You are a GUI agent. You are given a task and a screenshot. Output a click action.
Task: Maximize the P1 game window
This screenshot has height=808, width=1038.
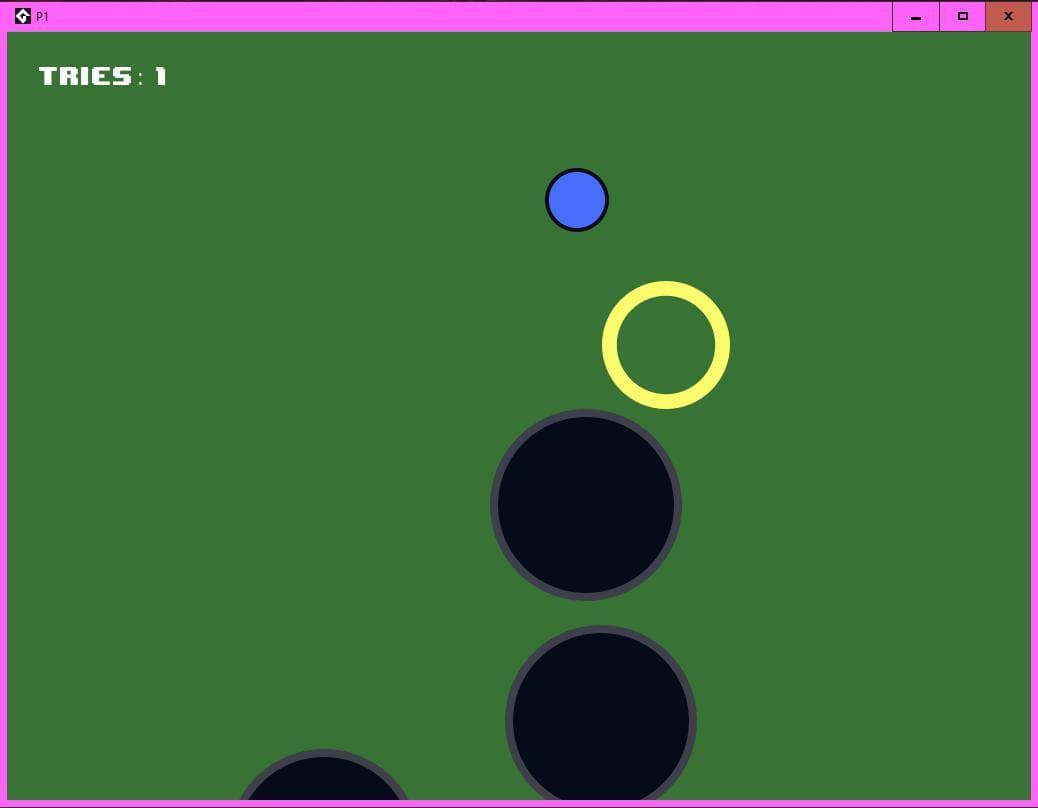coord(963,17)
